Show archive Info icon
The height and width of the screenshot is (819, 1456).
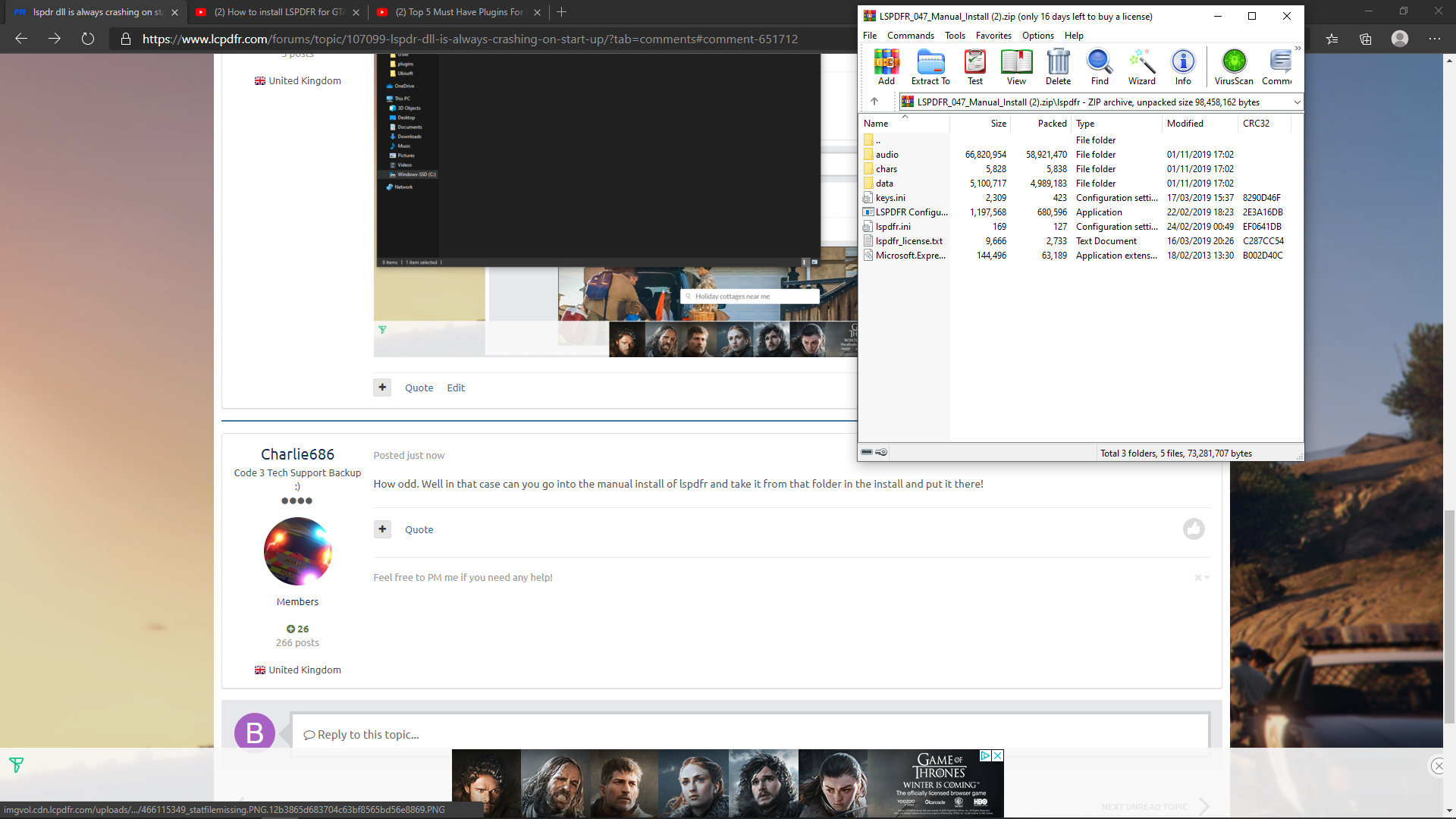coord(1183,66)
